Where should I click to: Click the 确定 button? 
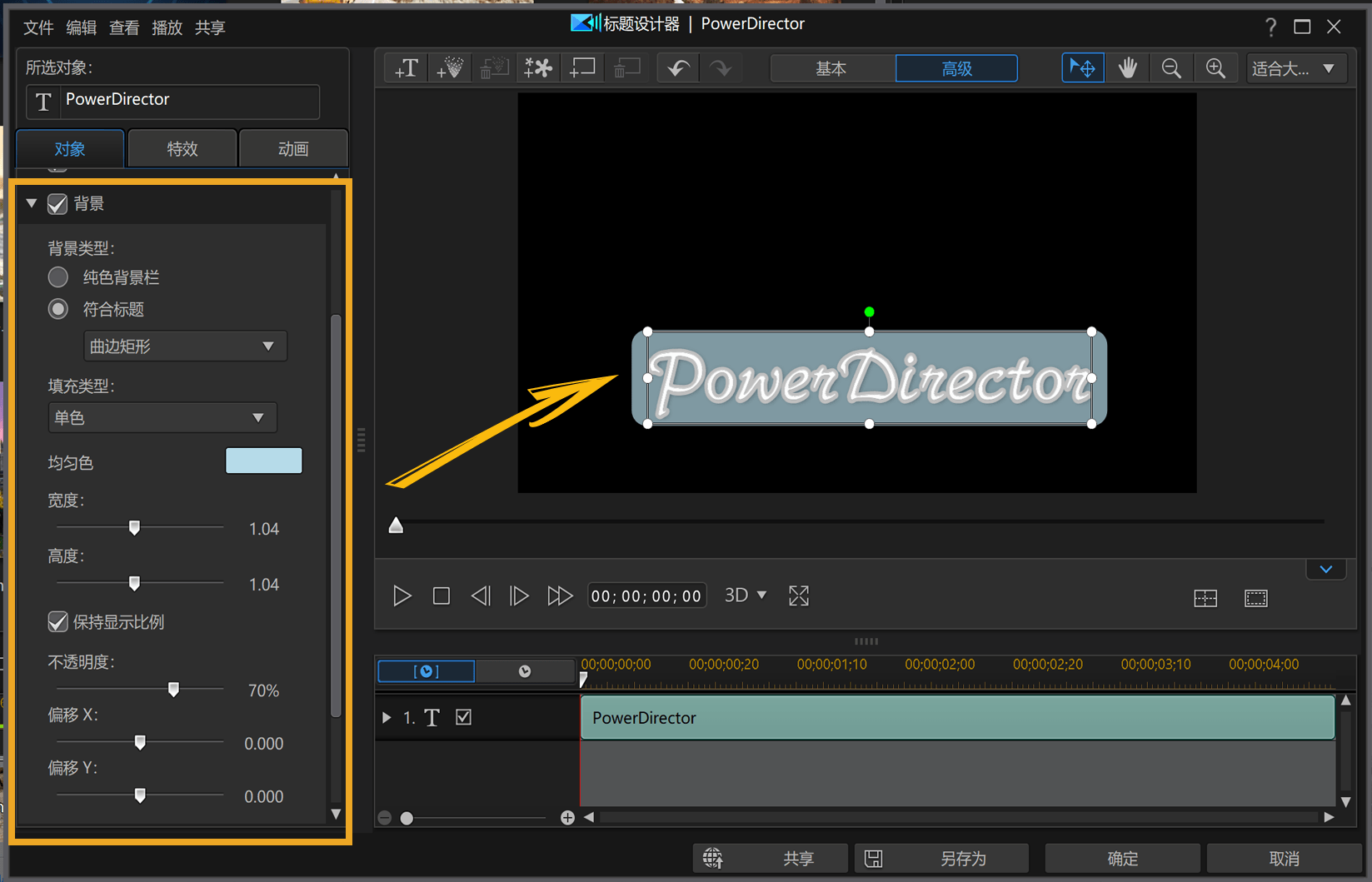(1121, 859)
